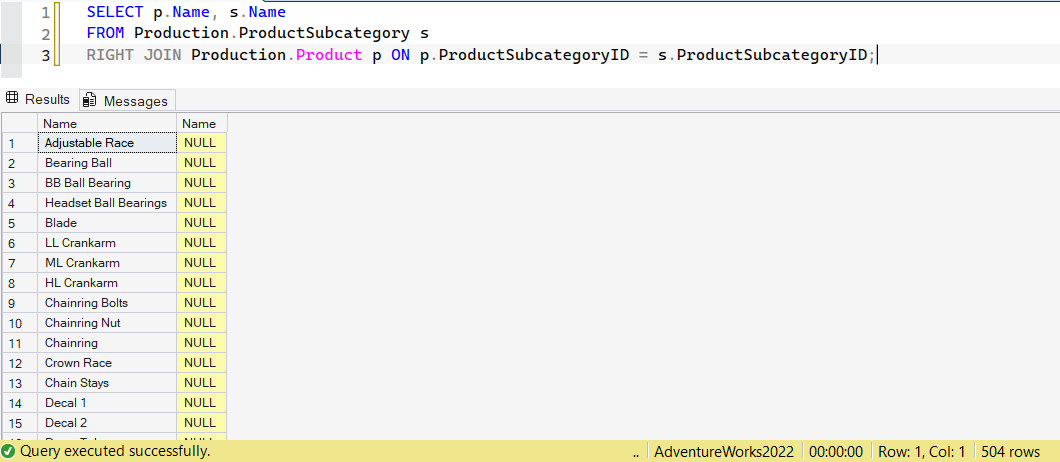Select the Decal 2 cell

pyautogui.click(x=107, y=423)
